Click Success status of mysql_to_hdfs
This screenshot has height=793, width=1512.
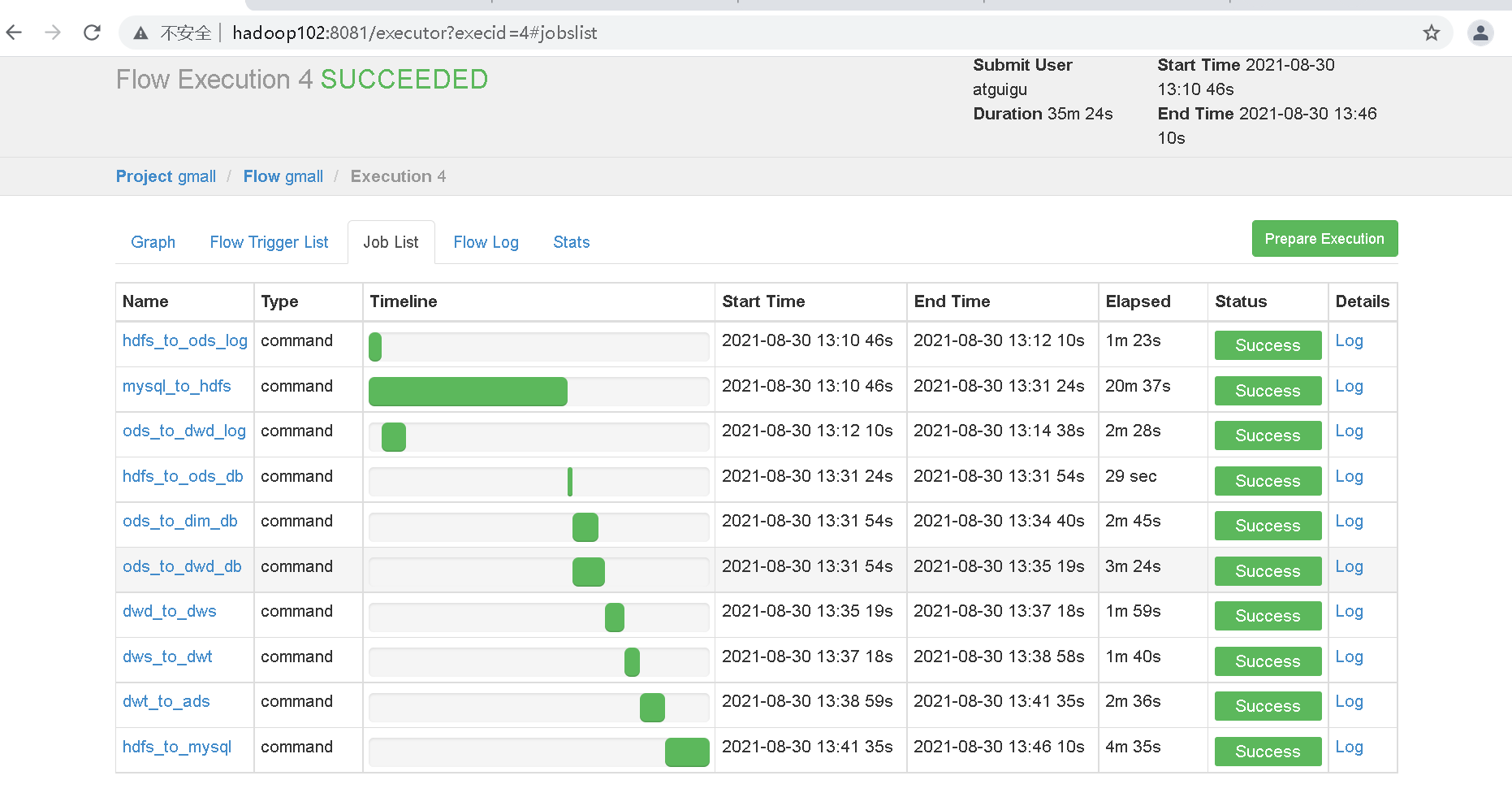tap(1268, 391)
